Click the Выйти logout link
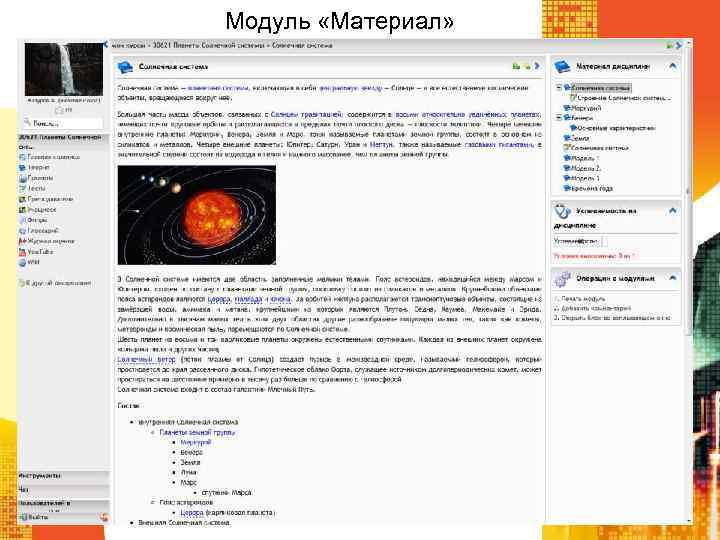720x540 pixels. click(x=38, y=518)
